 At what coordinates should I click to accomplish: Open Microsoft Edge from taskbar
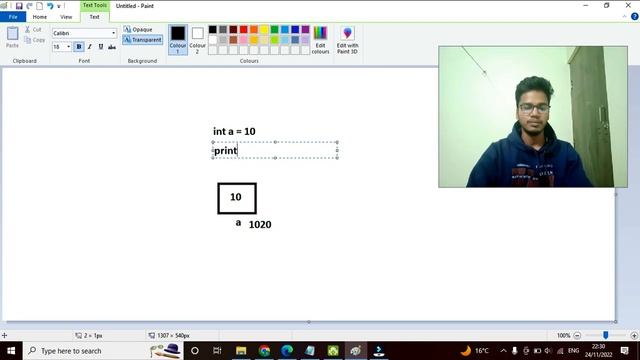click(287, 351)
